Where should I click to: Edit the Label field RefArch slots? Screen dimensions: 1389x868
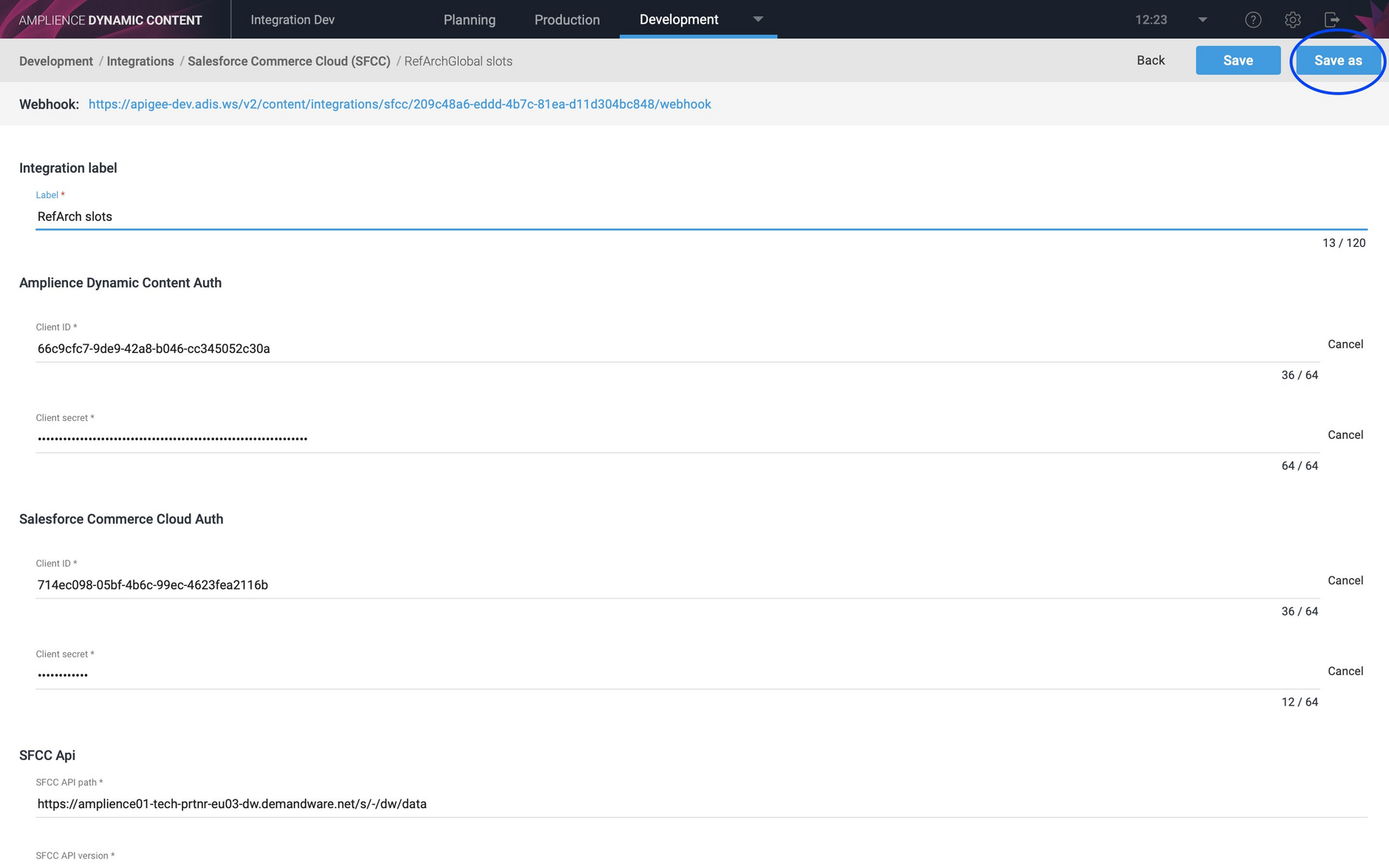(x=701, y=216)
